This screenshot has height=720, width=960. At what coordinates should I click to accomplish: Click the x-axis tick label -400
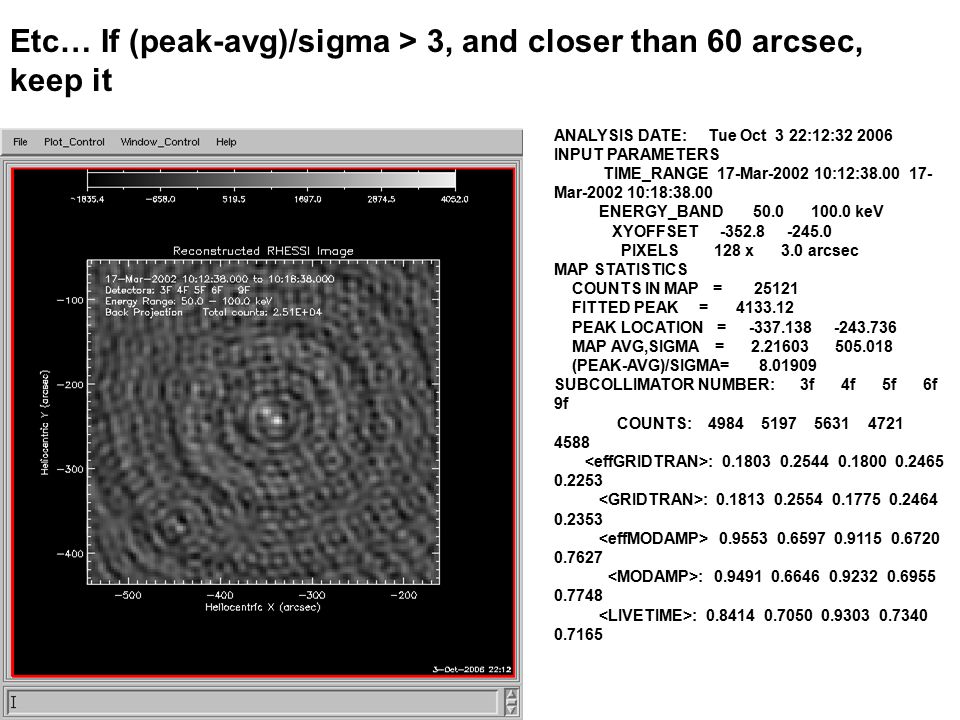(x=220, y=595)
